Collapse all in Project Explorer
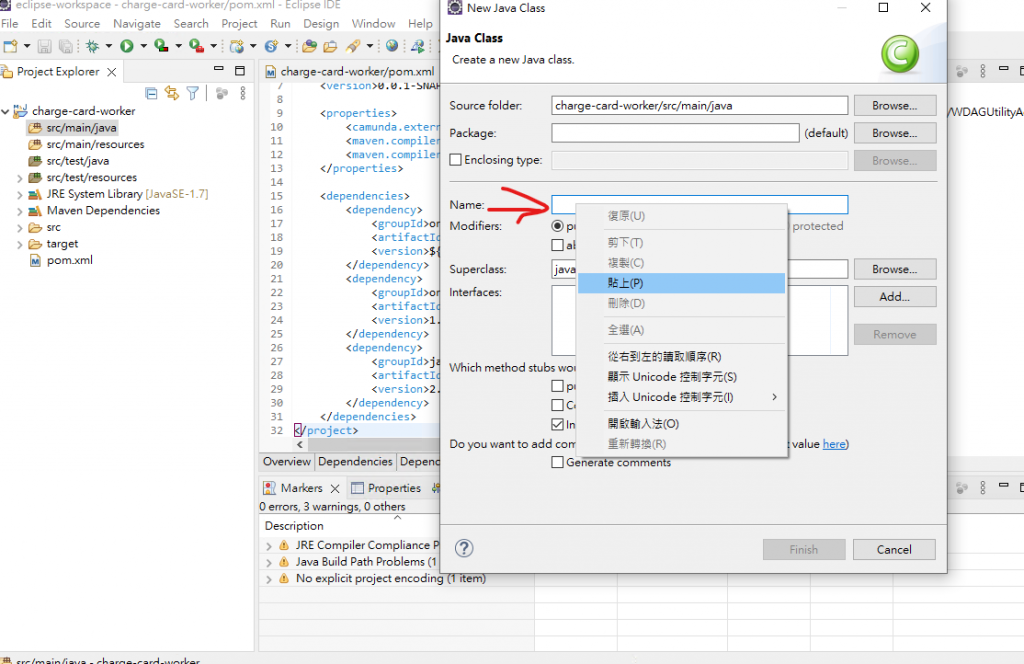Viewport: 1024px width, 664px height. 152,93
